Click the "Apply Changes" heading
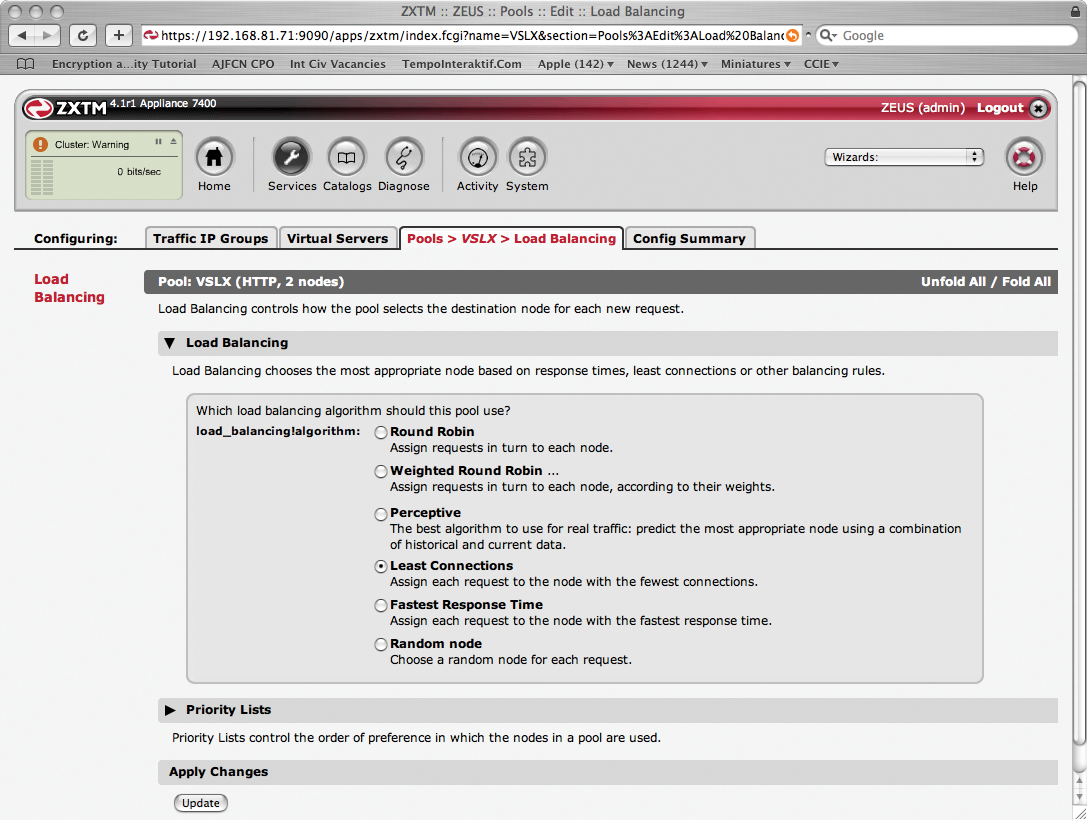1087x820 pixels. (x=218, y=771)
